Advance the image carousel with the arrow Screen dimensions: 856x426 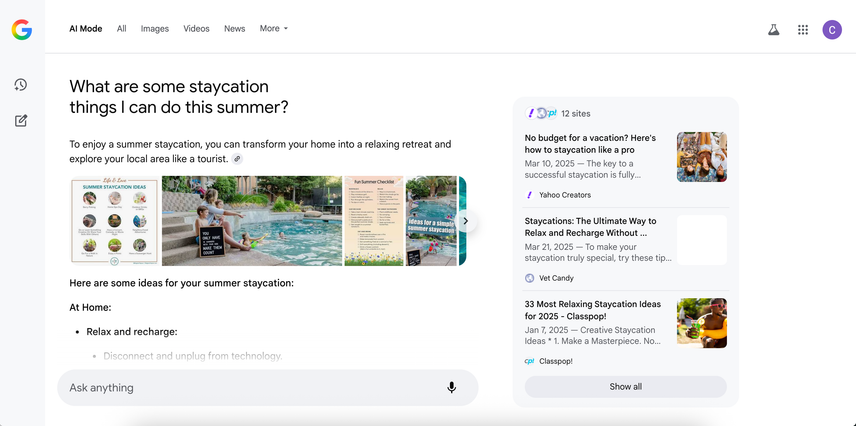[x=466, y=221]
